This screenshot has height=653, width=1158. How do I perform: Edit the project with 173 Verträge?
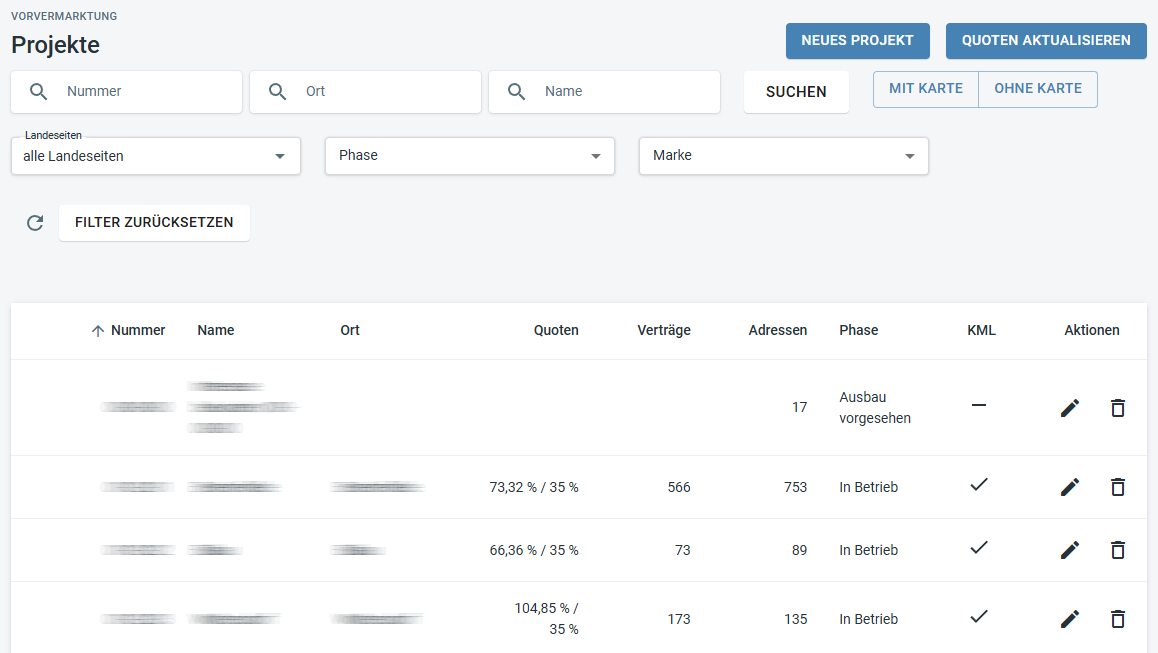(1070, 619)
